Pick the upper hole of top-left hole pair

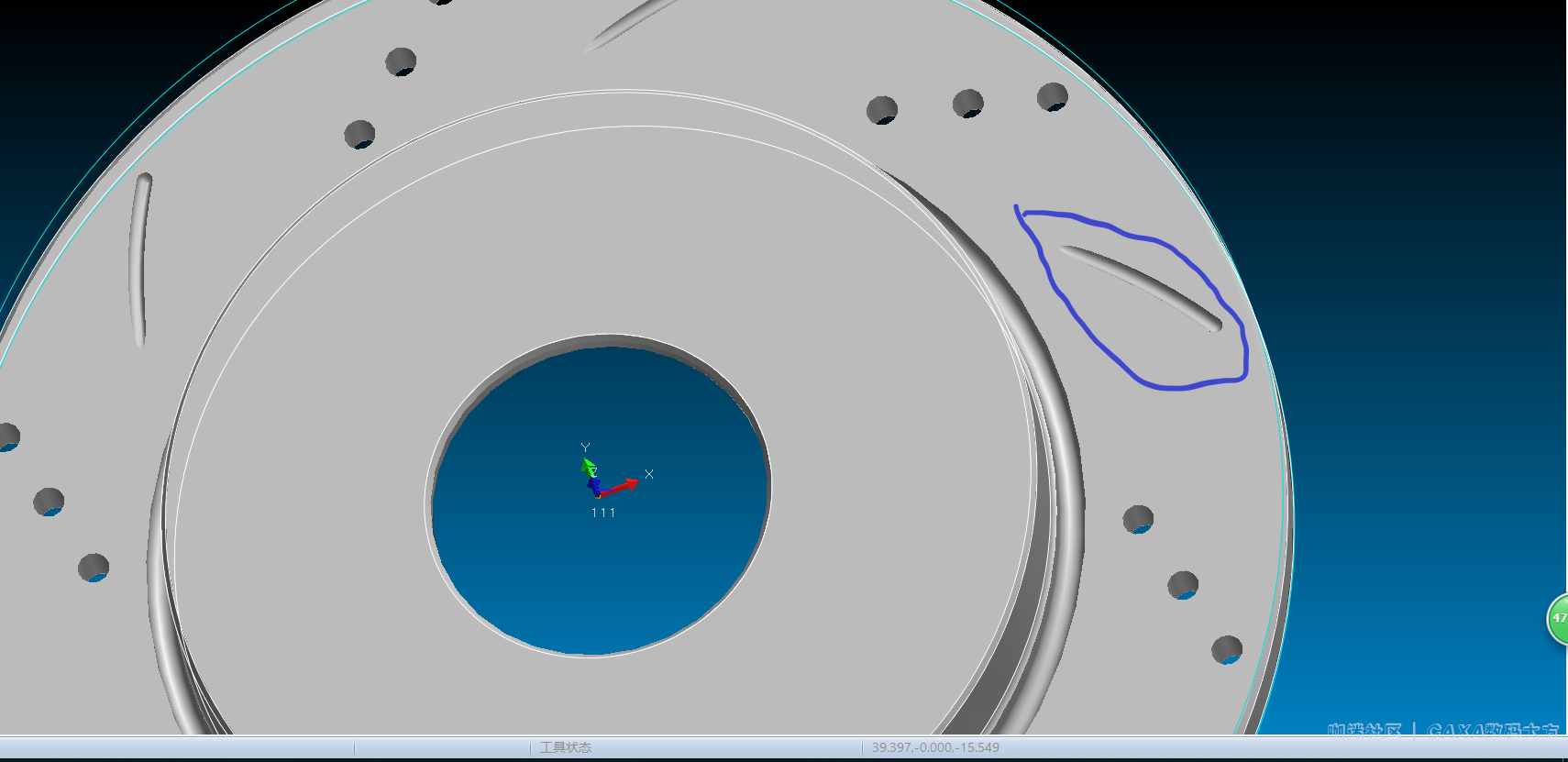pos(401,62)
